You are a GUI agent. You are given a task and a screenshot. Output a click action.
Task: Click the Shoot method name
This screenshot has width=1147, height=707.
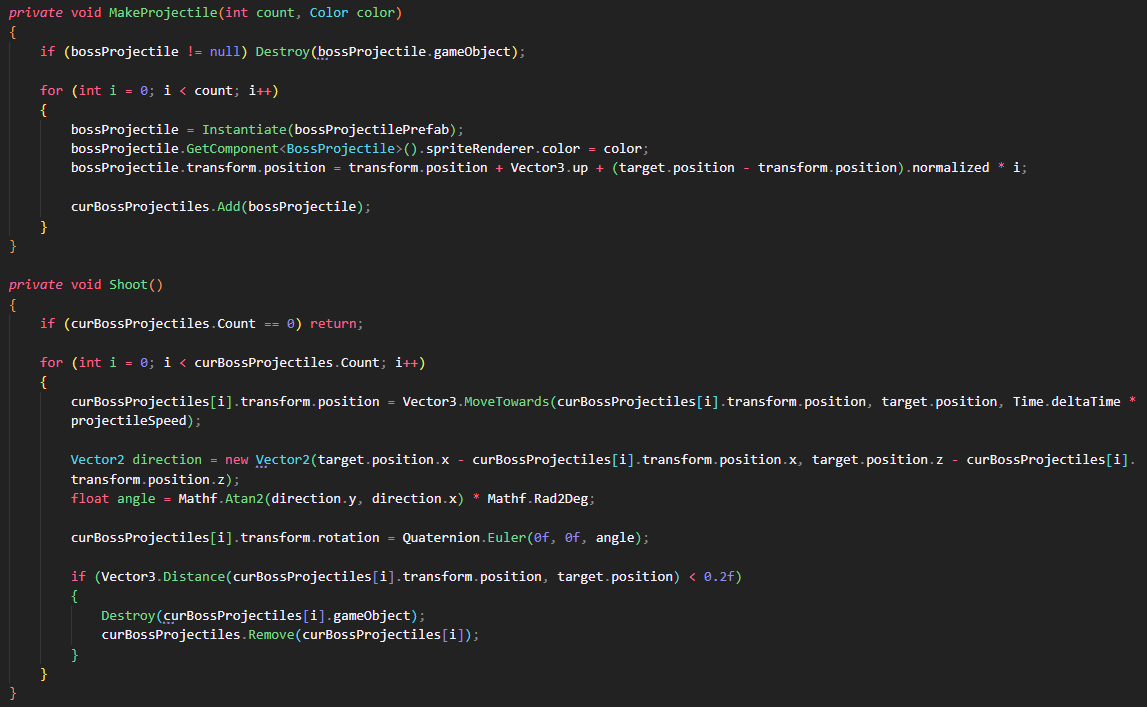128,285
